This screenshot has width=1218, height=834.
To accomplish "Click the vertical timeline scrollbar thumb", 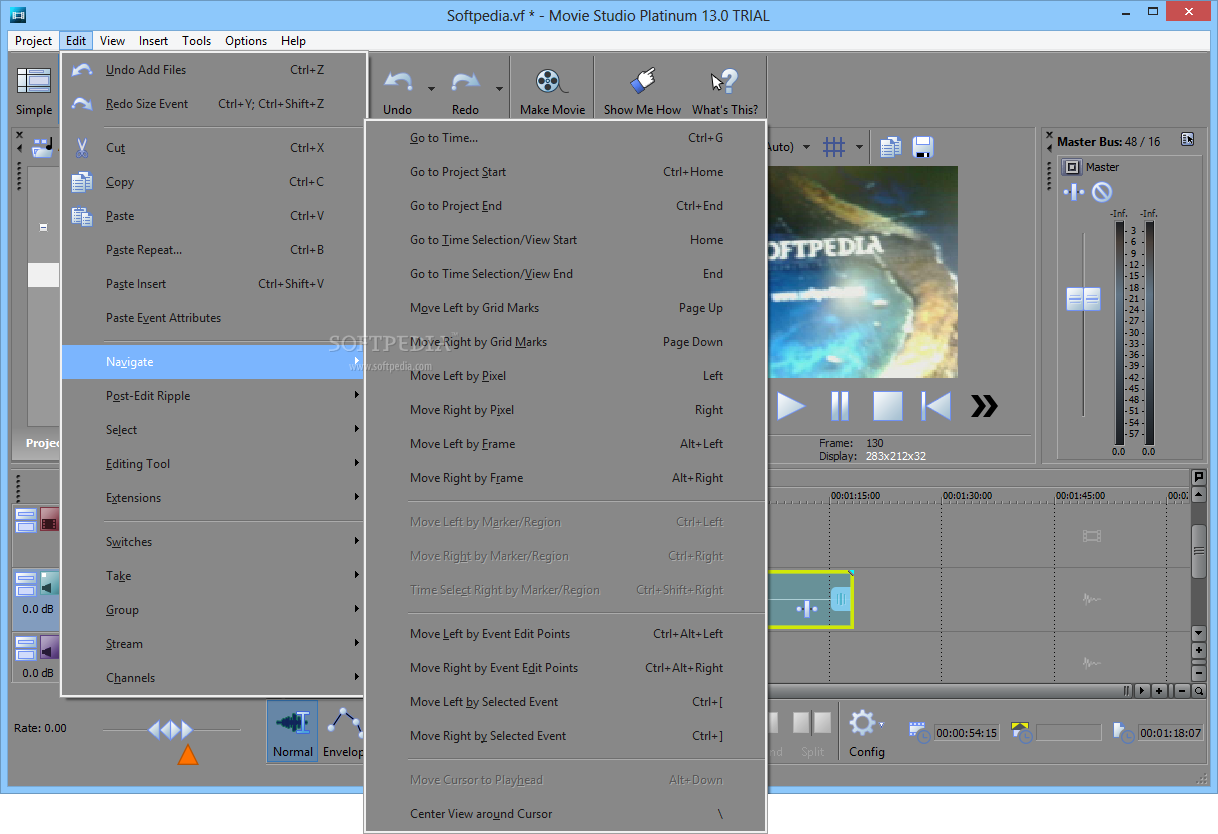I will point(1199,550).
